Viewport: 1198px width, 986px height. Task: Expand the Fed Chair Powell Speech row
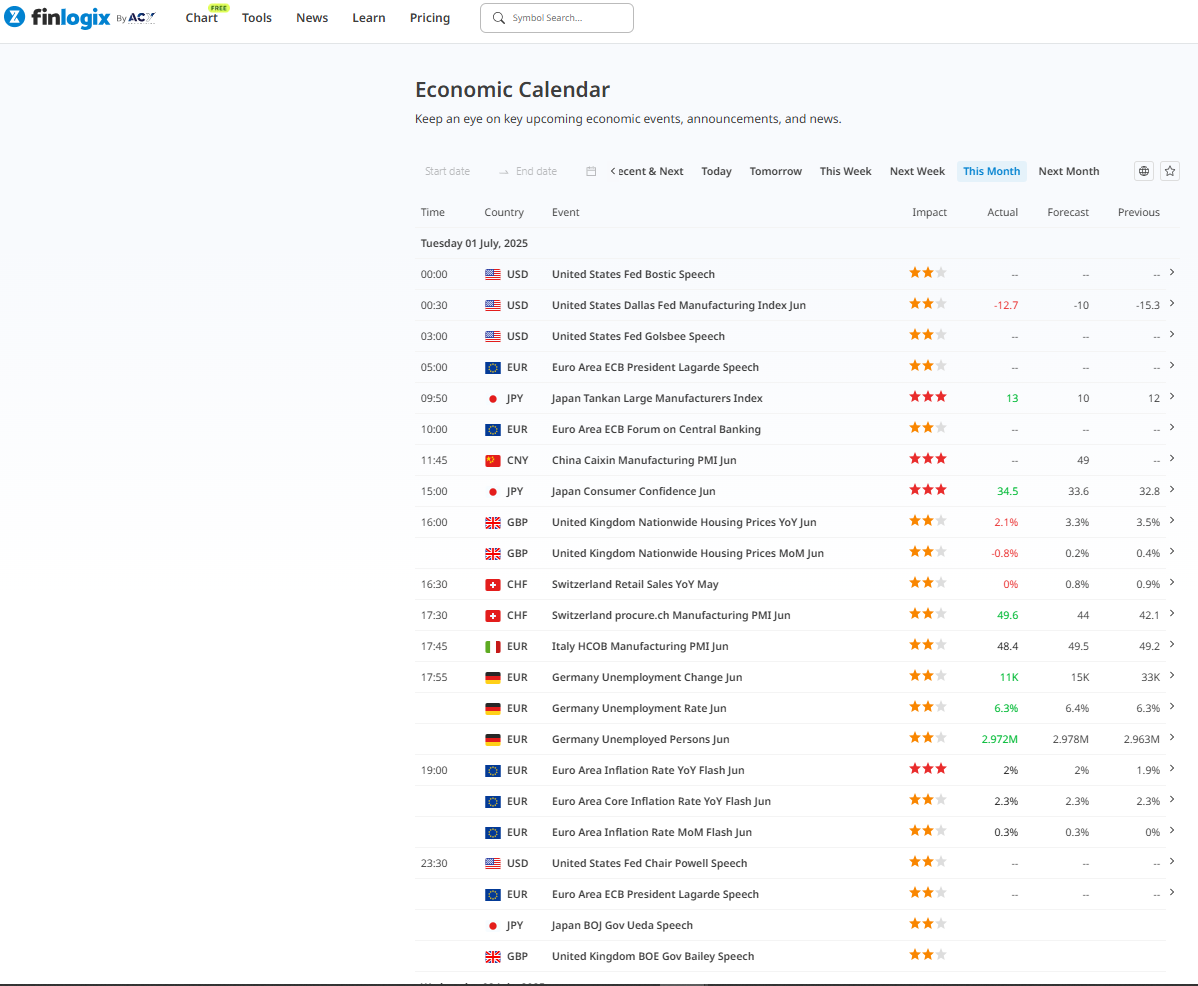pyautogui.click(x=1171, y=862)
